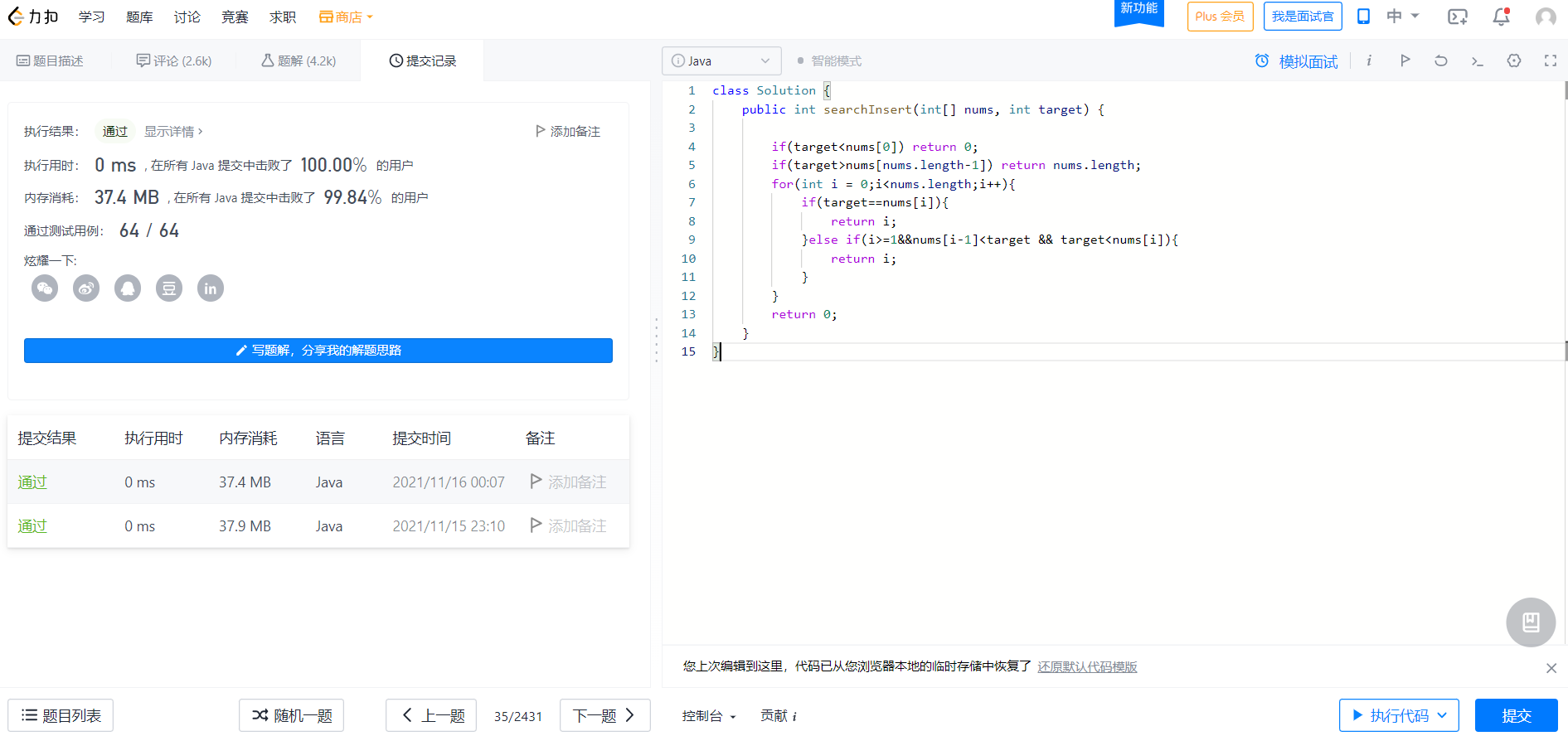Open 讨论 in top navigation
Viewport: 1568px width, 736px height.
pos(187,17)
